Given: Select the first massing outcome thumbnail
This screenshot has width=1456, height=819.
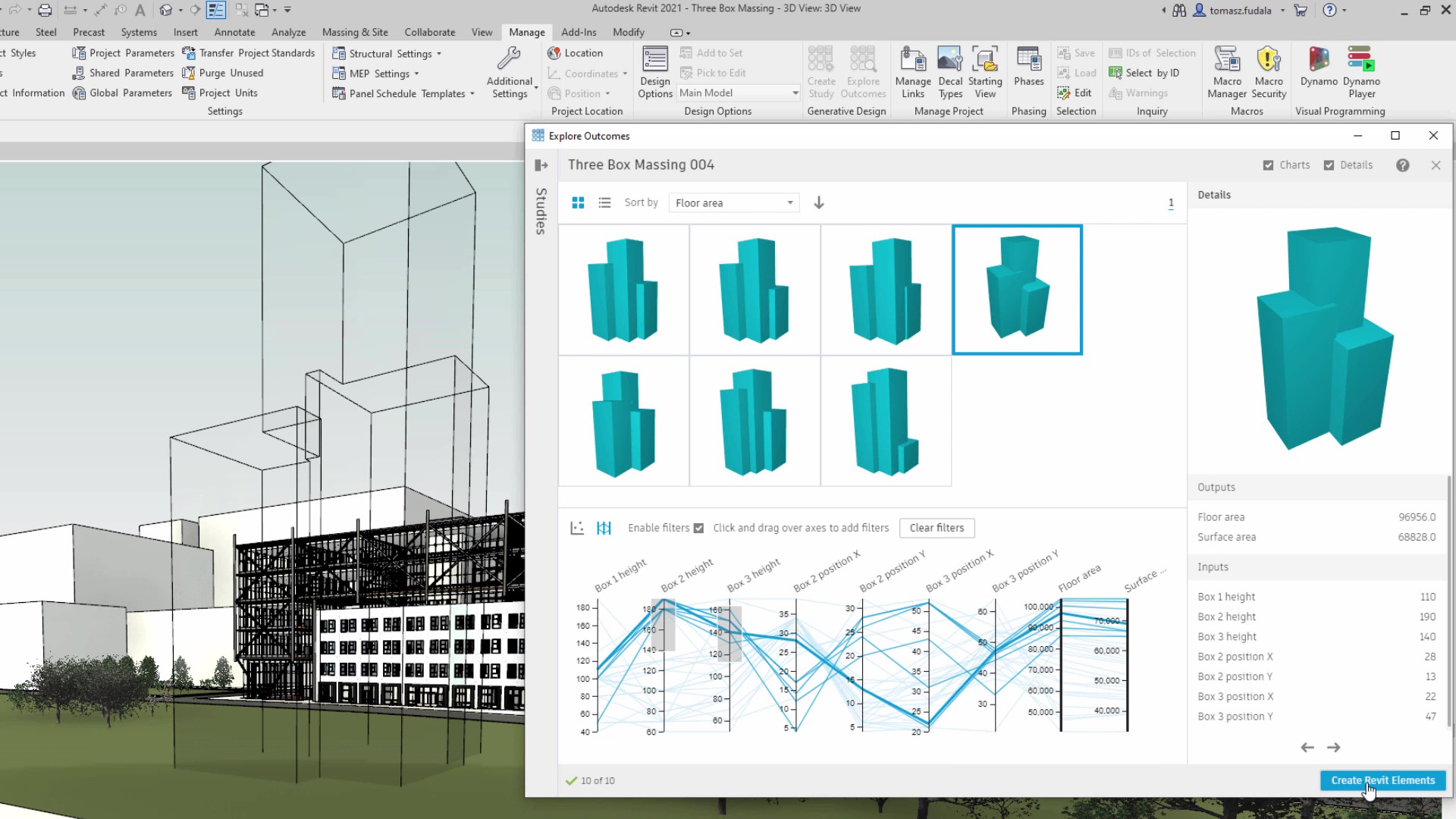Looking at the screenshot, I should click(623, 290).
